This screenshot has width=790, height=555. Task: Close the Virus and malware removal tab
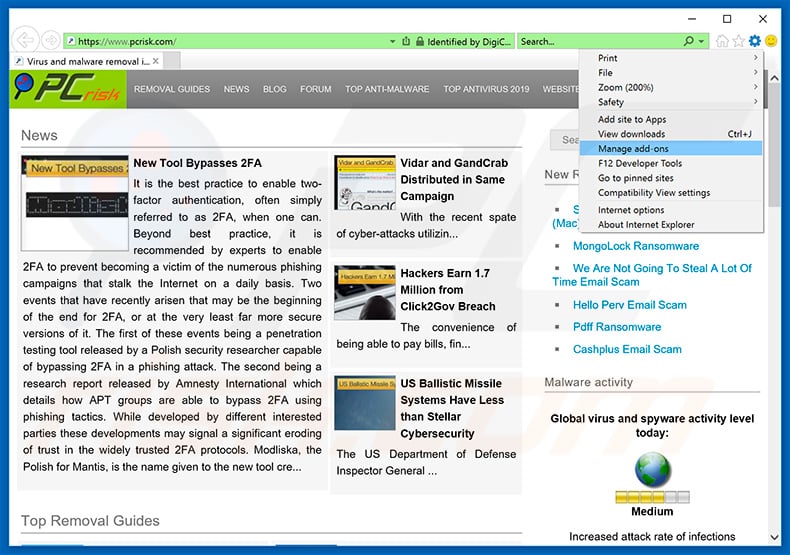(x=156, y=61)
